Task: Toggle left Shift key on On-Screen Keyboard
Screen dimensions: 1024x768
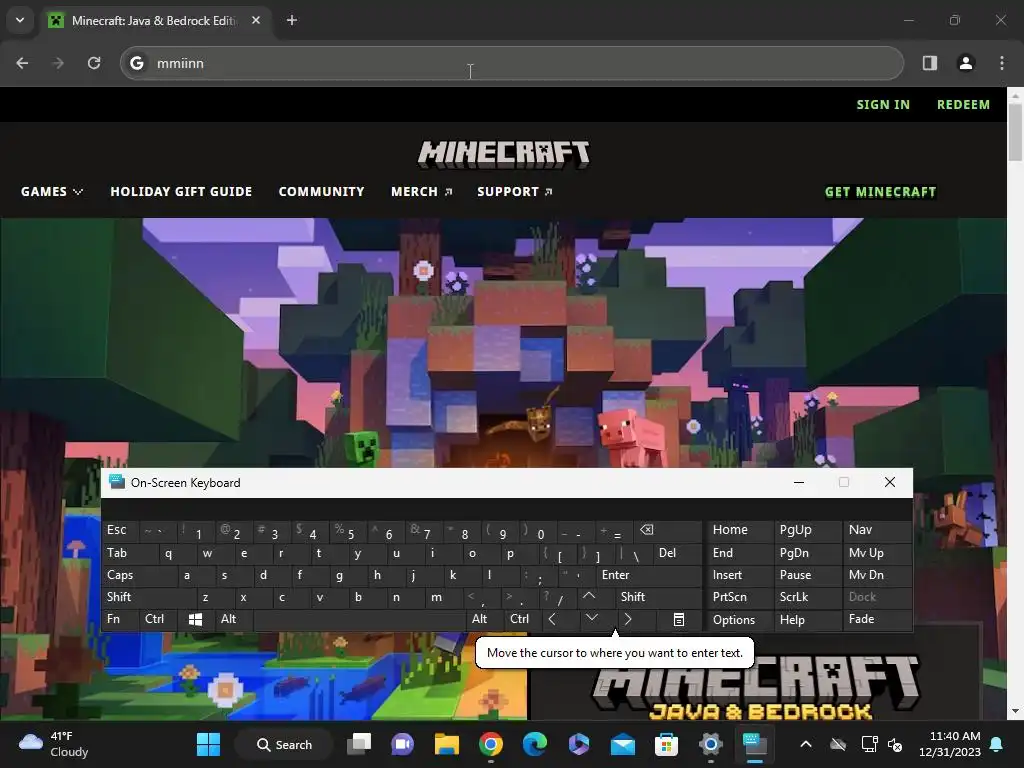Action: [x=148, y=597]
